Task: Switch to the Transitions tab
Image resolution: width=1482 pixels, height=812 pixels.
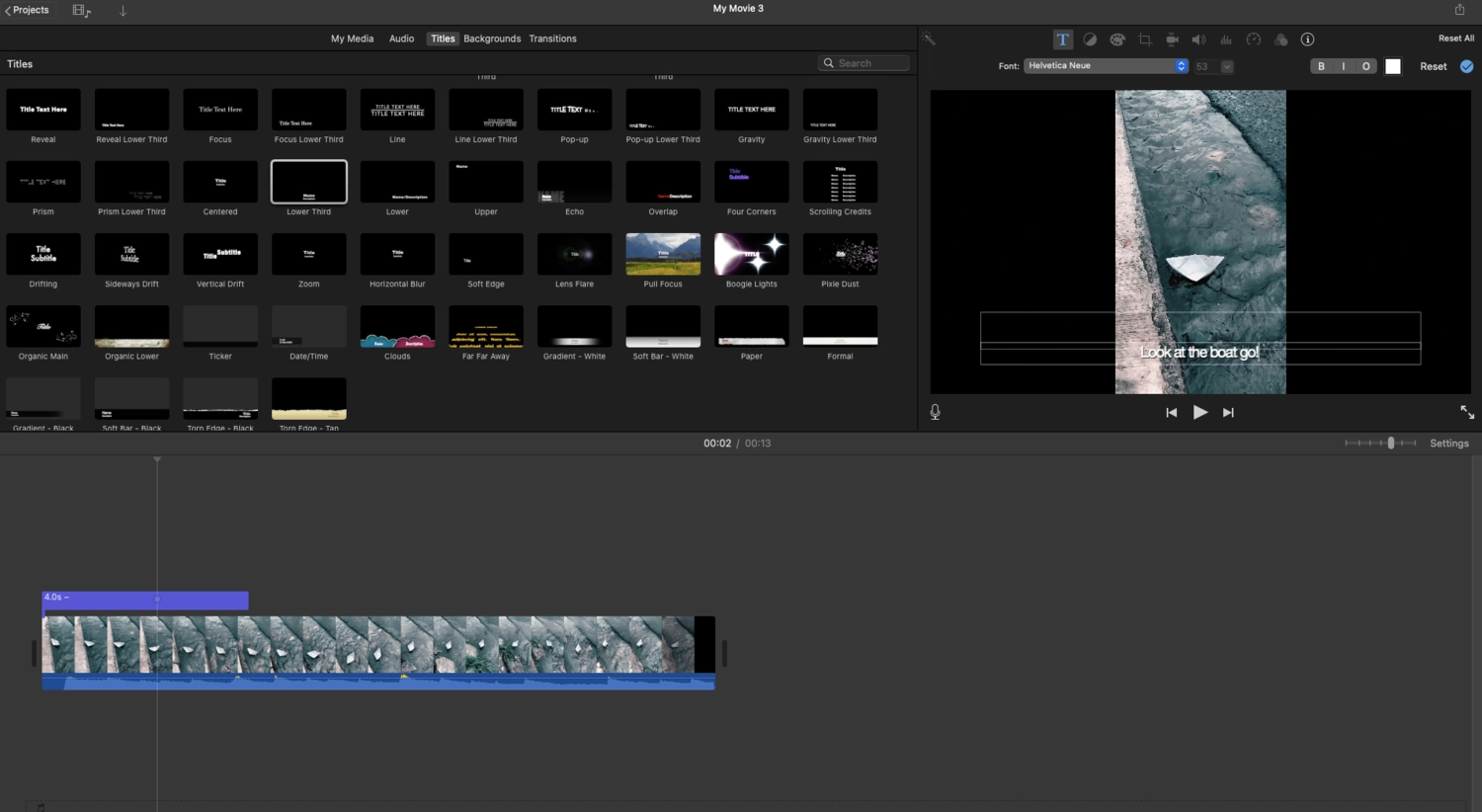Action: tap(552, 39)
